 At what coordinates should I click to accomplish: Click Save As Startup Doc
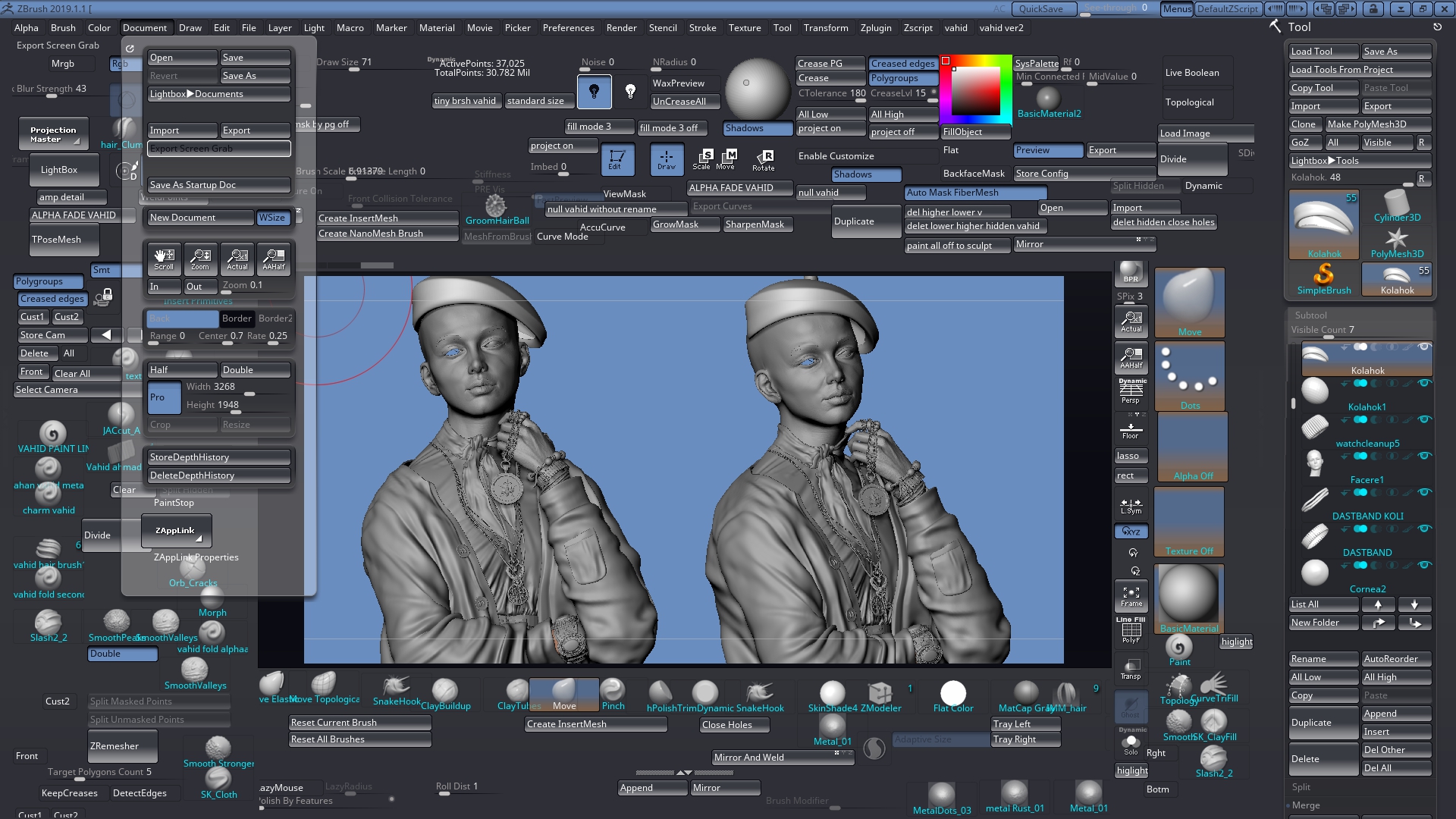point(218,185)
